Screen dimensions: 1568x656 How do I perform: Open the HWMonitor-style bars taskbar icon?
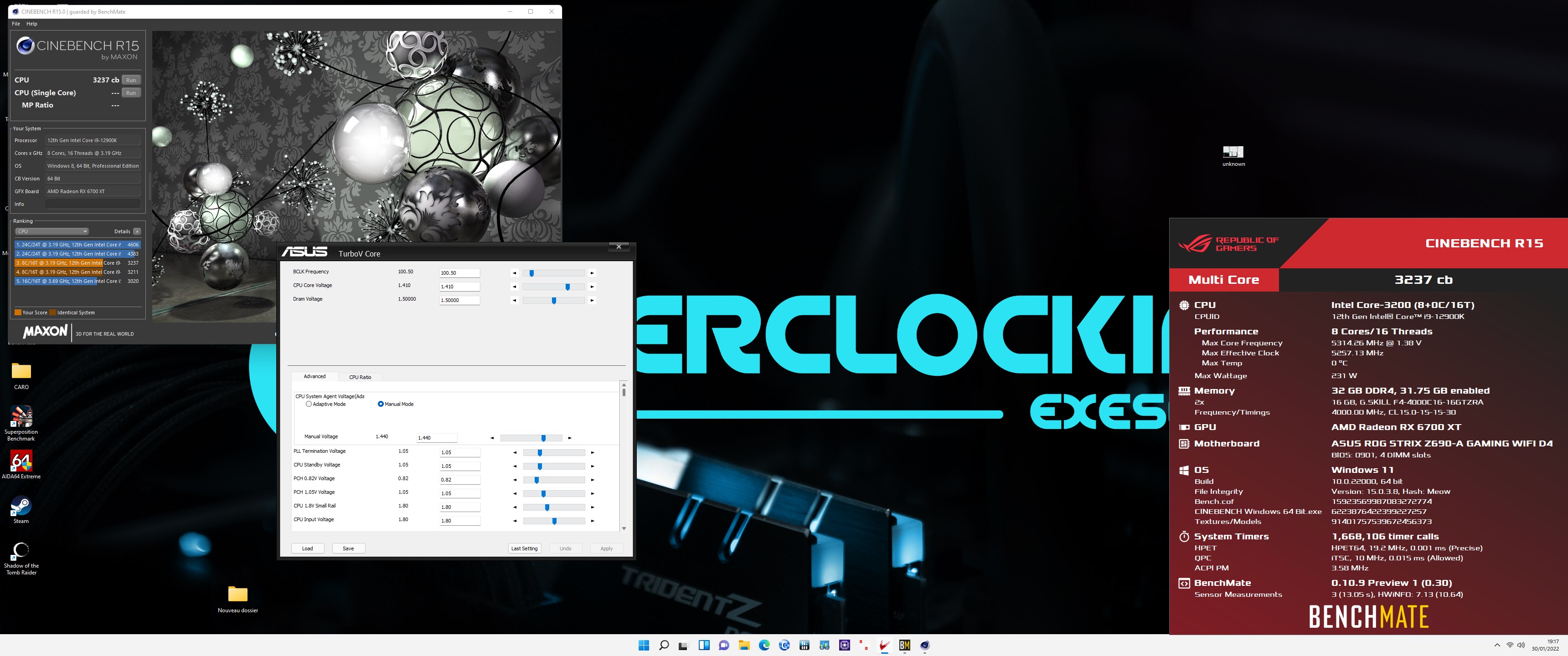click(x=804, y=645)
